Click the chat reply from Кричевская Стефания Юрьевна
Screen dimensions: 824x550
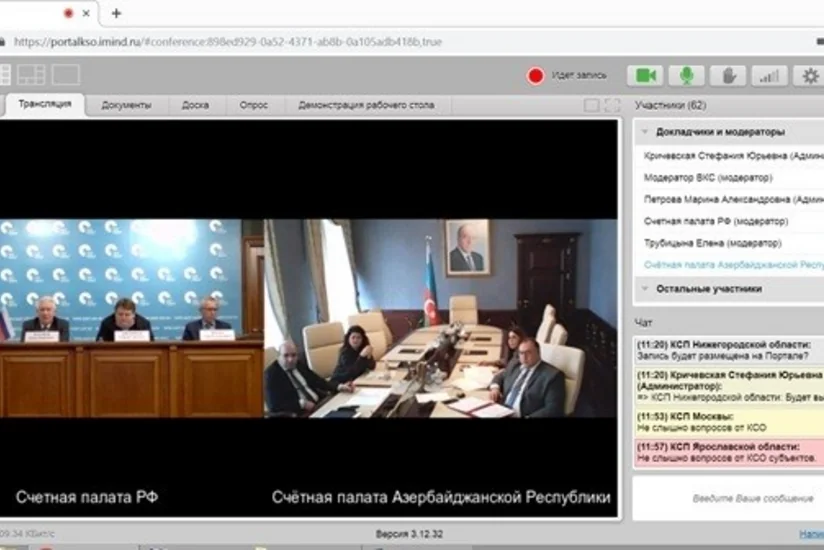729,386
